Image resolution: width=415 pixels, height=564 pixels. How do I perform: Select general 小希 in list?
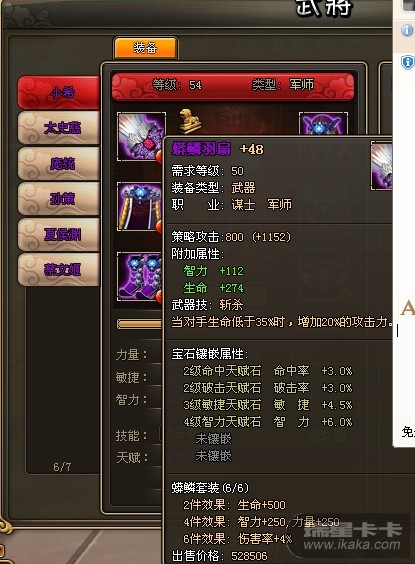pos(59,92)
